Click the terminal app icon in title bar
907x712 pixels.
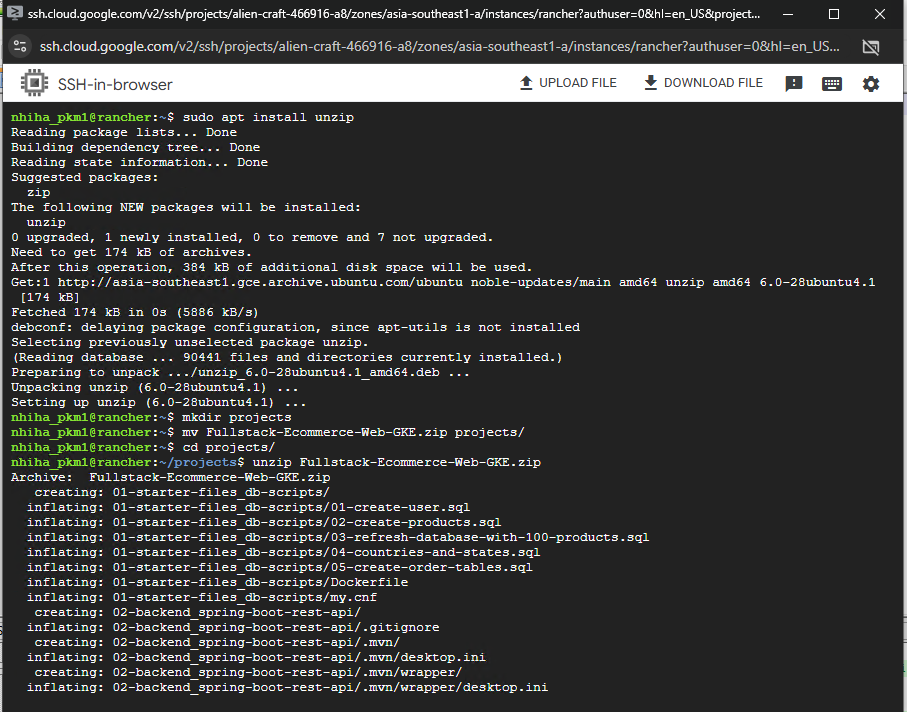[16, 15]
